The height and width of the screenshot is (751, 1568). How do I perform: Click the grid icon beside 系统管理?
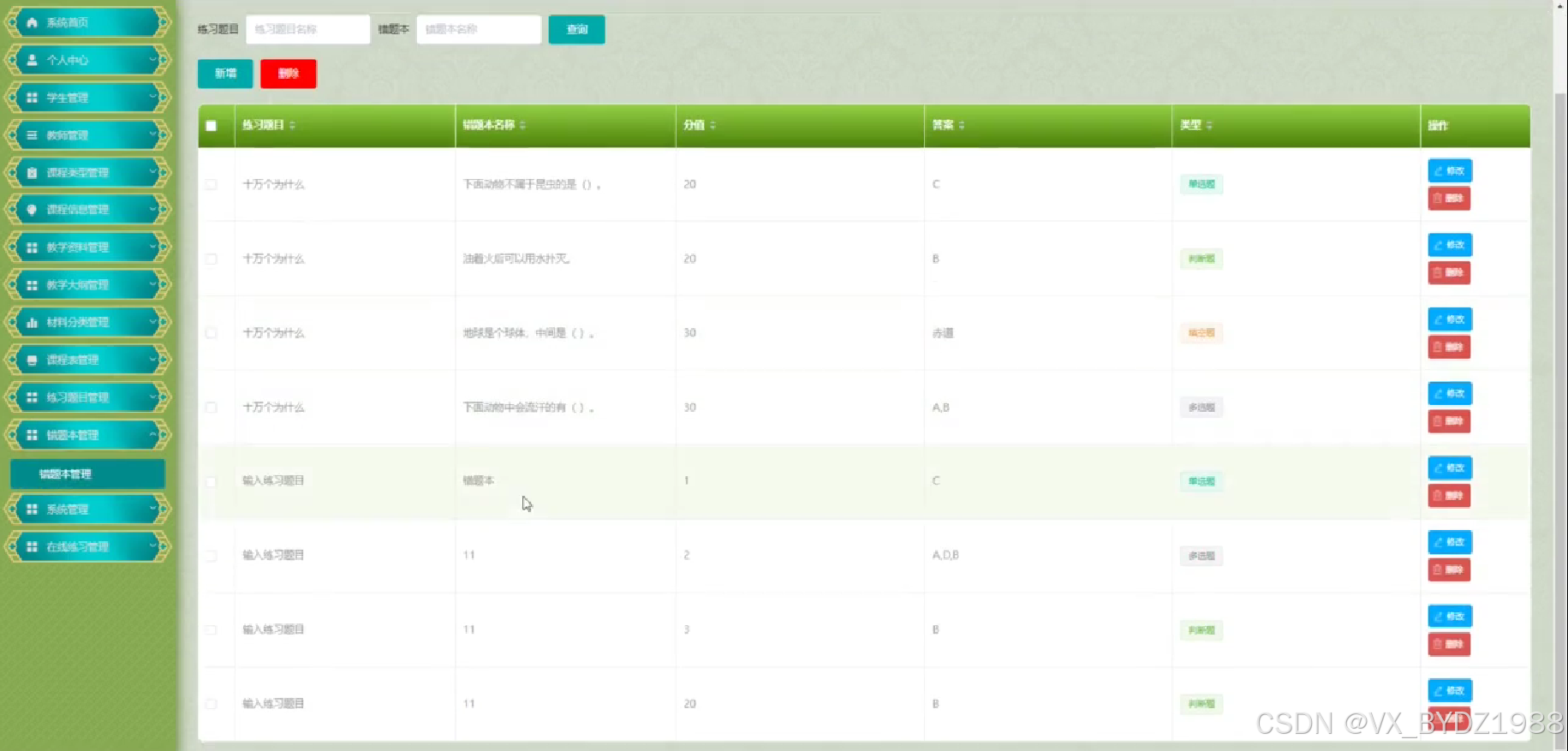(32, 510)
